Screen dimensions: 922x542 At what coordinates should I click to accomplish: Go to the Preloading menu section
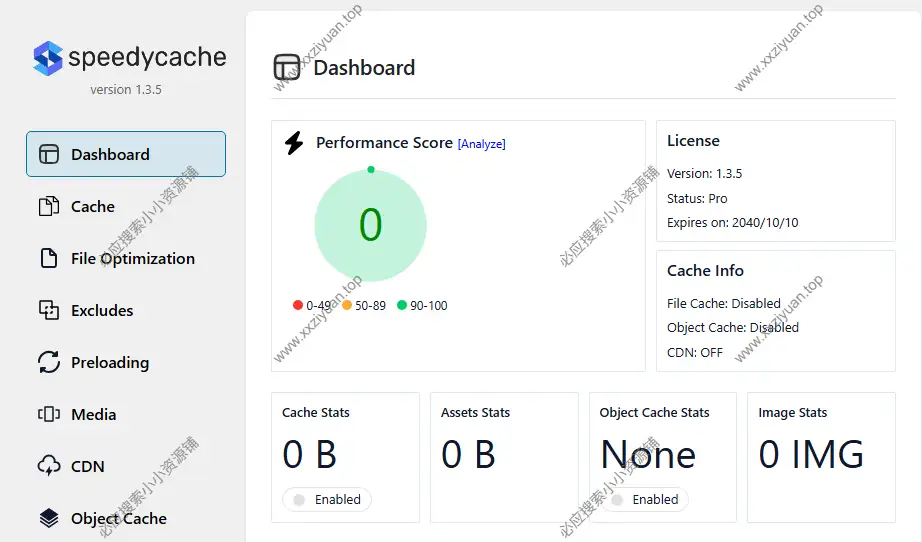[109, 362]
